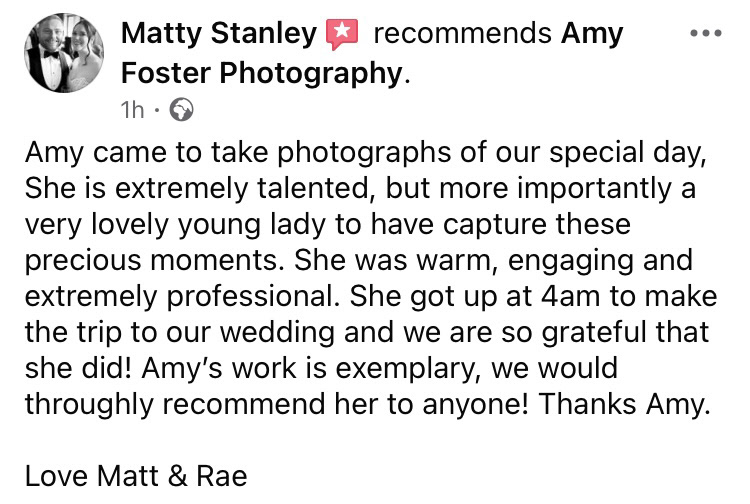Click the globe public audience icon
Image resolution: width=750 pixels, height=504 pixels.
point(181,110)
